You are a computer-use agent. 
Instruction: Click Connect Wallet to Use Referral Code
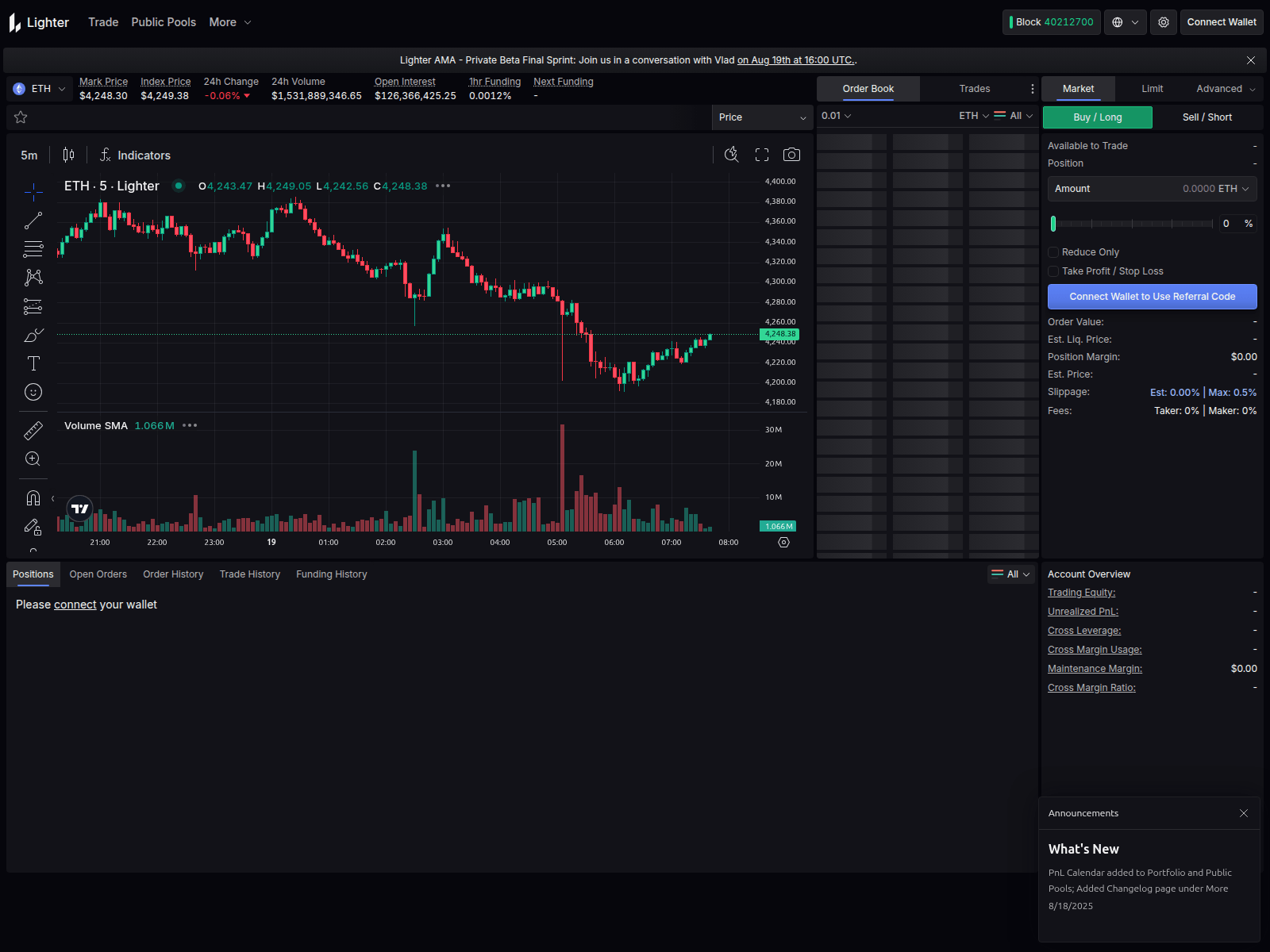click(1153, 297)
